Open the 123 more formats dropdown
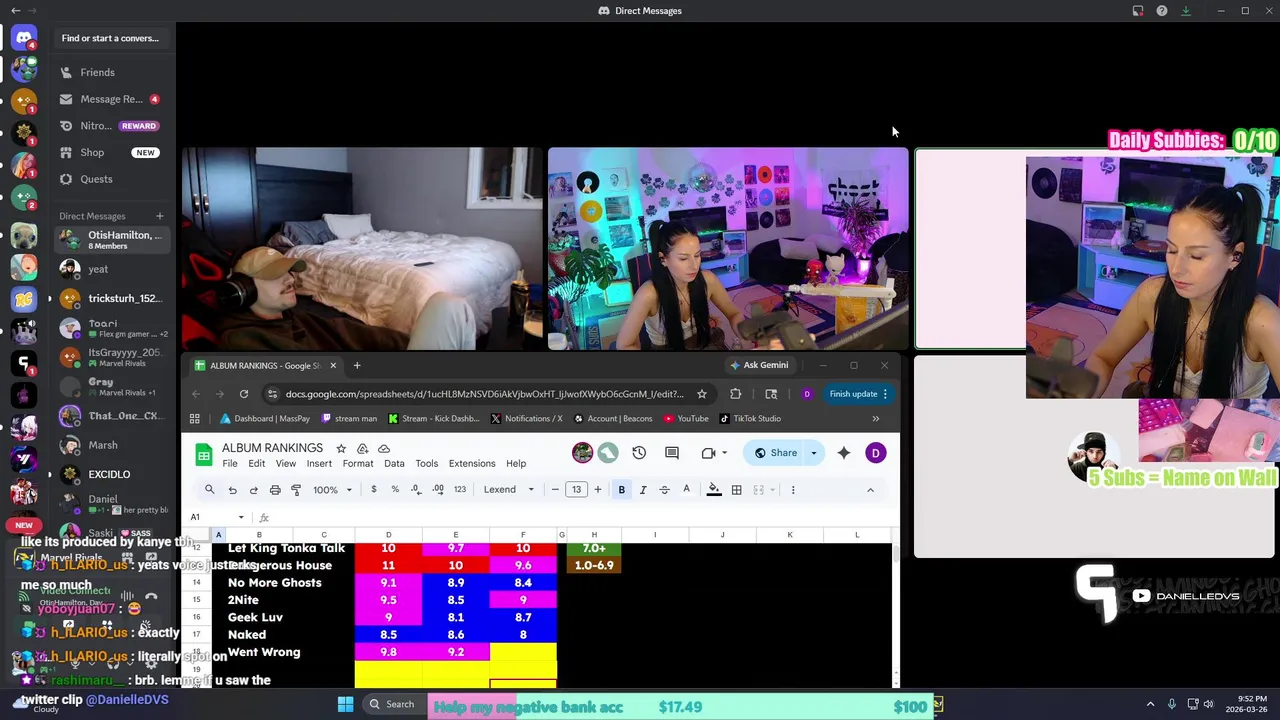 [x=460, y=490]
